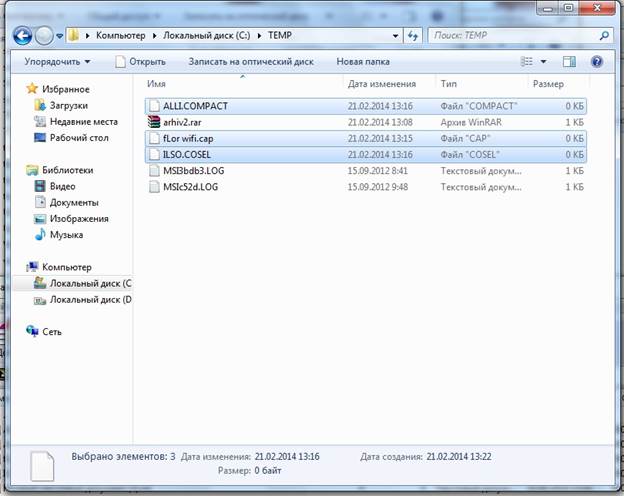Click the Forward navigation arrow button
The image size is (624, 496).
[44, 36]
